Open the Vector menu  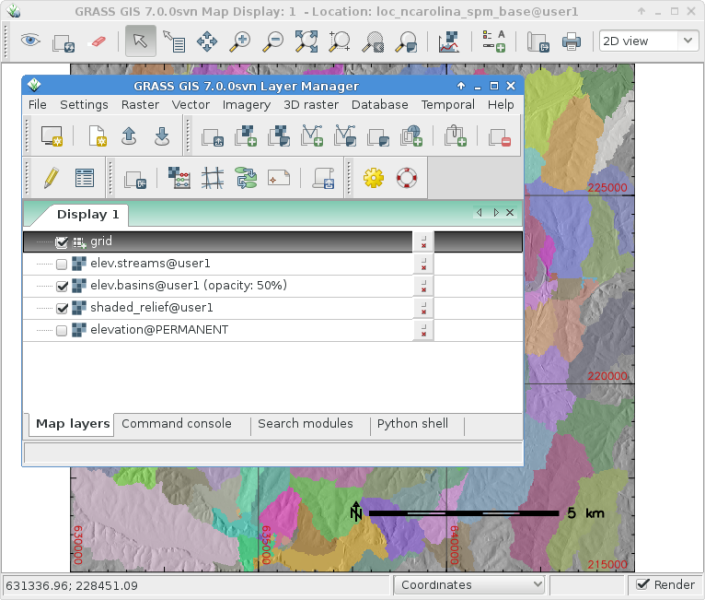[191, 104]
